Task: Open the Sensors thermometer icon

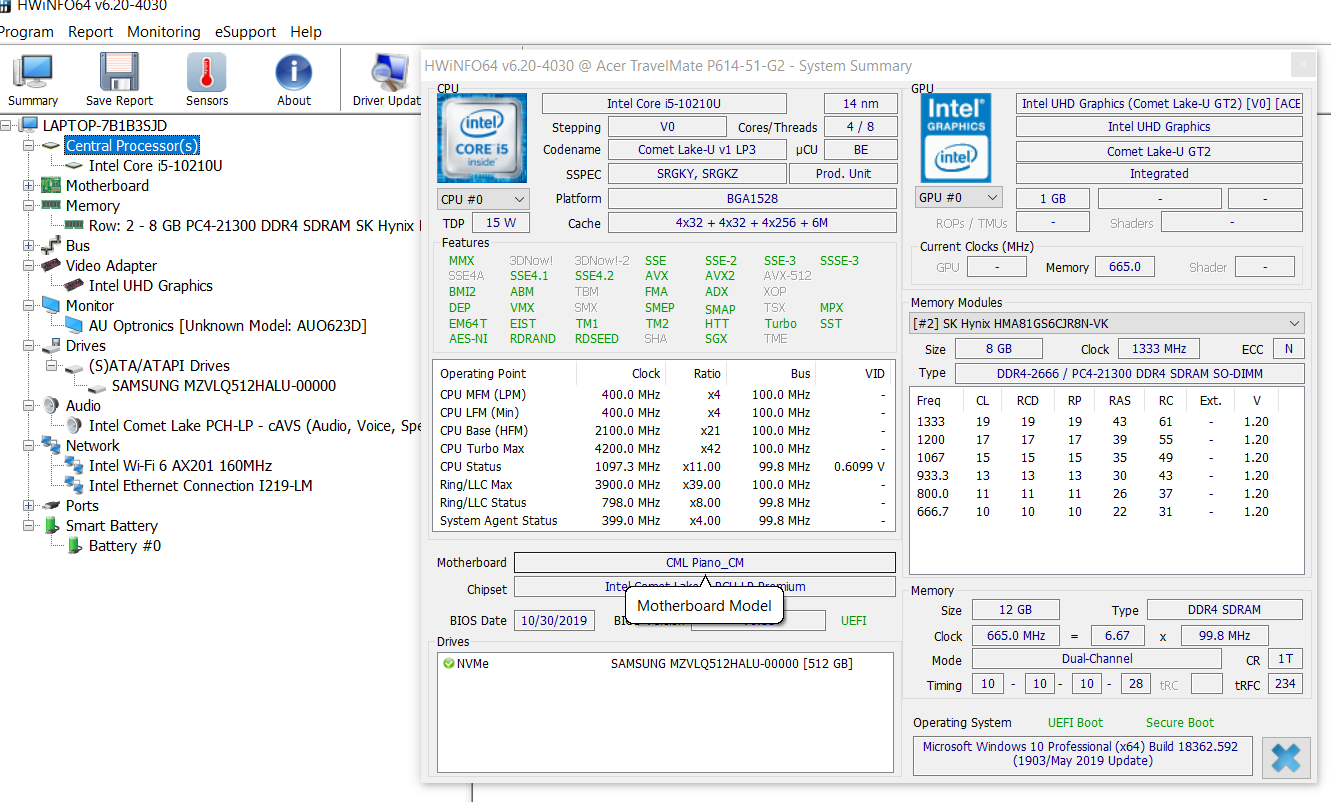Action: [207, 80]
